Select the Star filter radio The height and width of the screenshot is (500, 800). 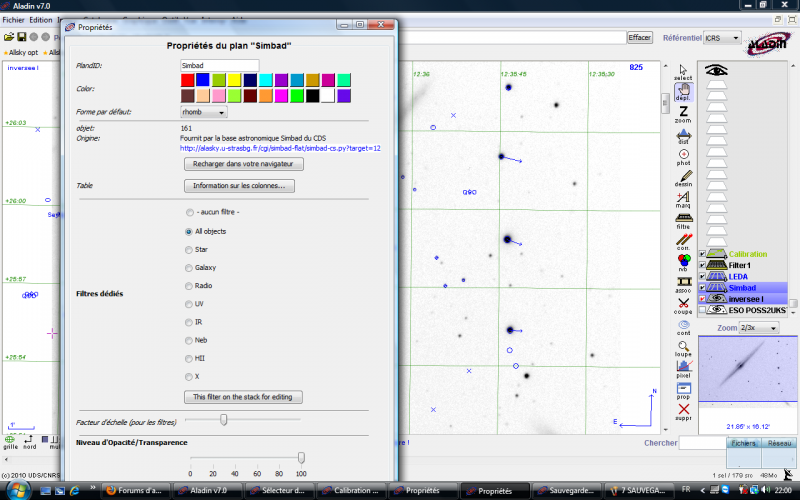[x=189, y=250]
